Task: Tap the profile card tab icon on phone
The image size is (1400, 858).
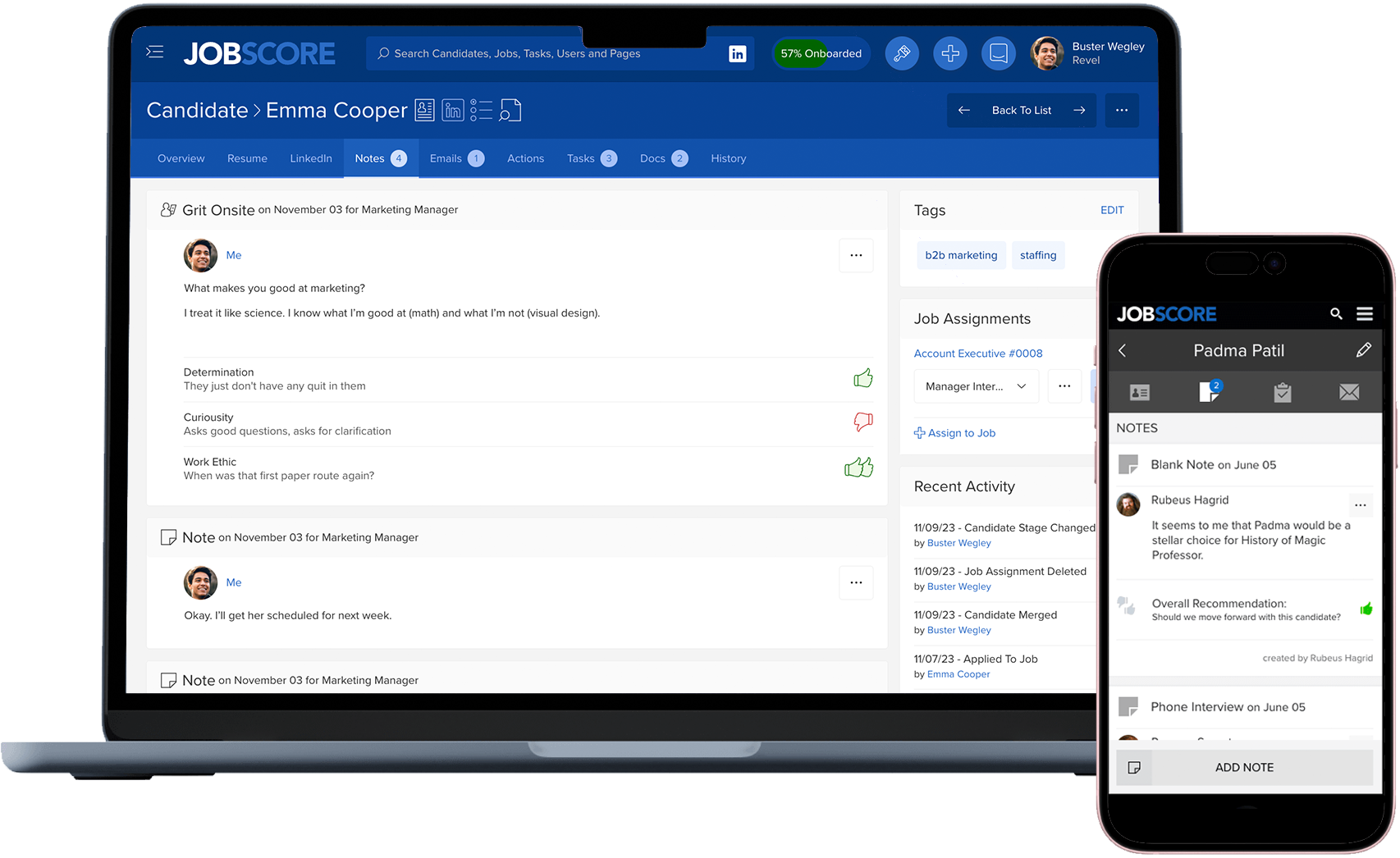Action: [1140, 393]
